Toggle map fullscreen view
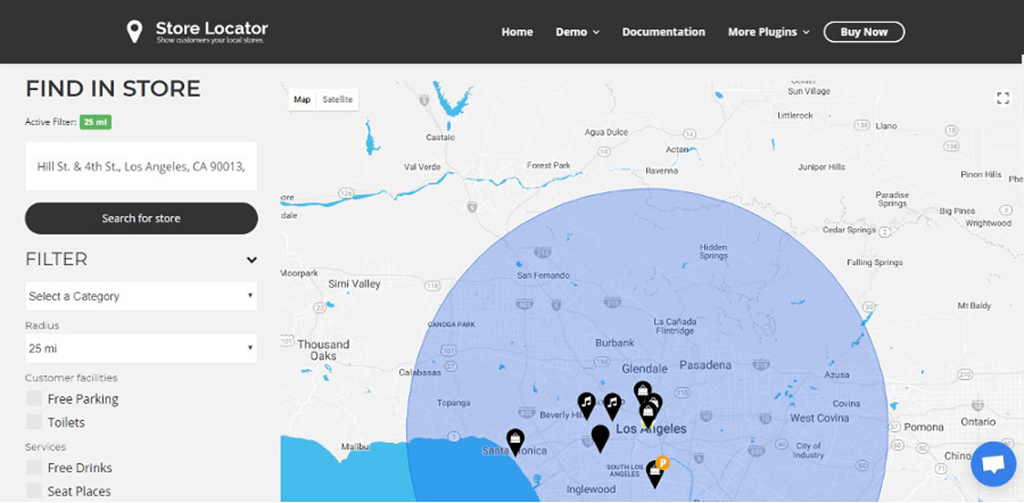The height and width of the screenshot is (503, 1024). 1002,99
